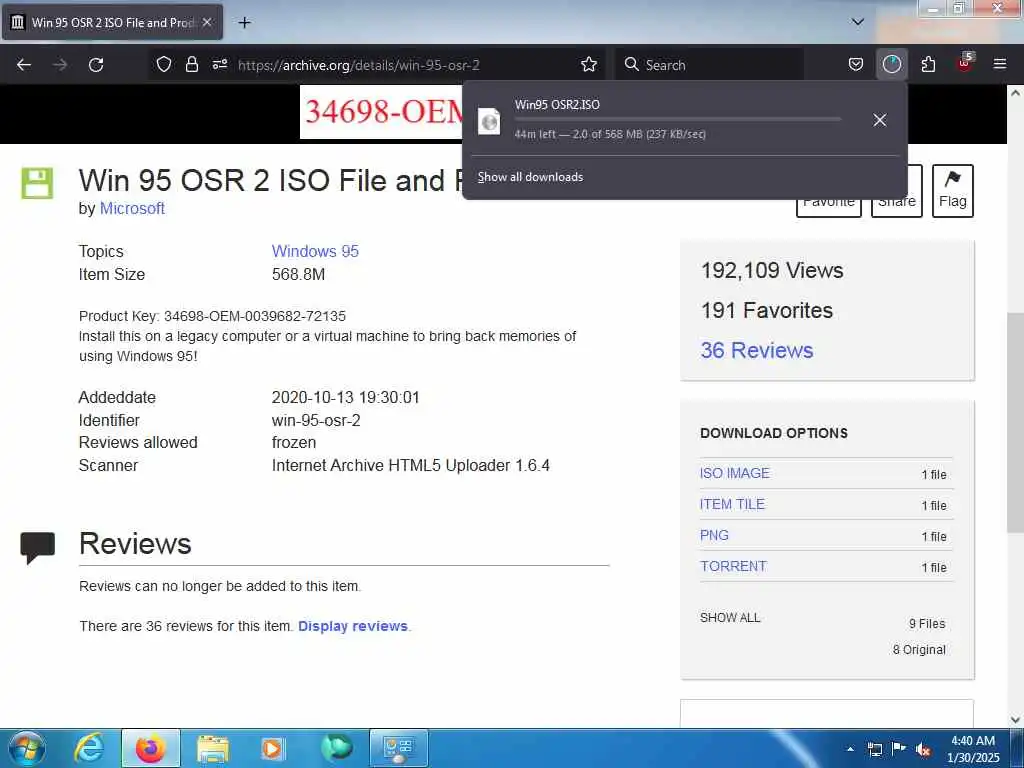Viewport: 1024px width, 768px height.
Task: Click the Win 95 OSR 2 page heading
Action: click(271, 180)
